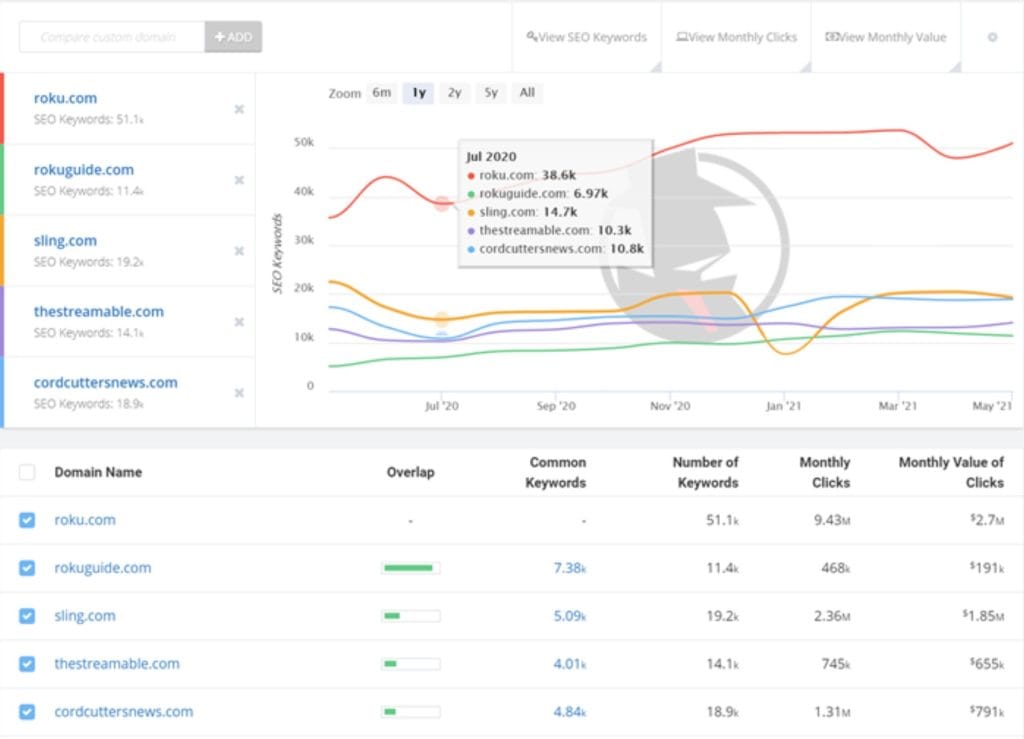Open cordcuttersnews.com link in sidebar list
Image resolution: width=1024 pixels, height=739 pixels.
click(105, 383)
